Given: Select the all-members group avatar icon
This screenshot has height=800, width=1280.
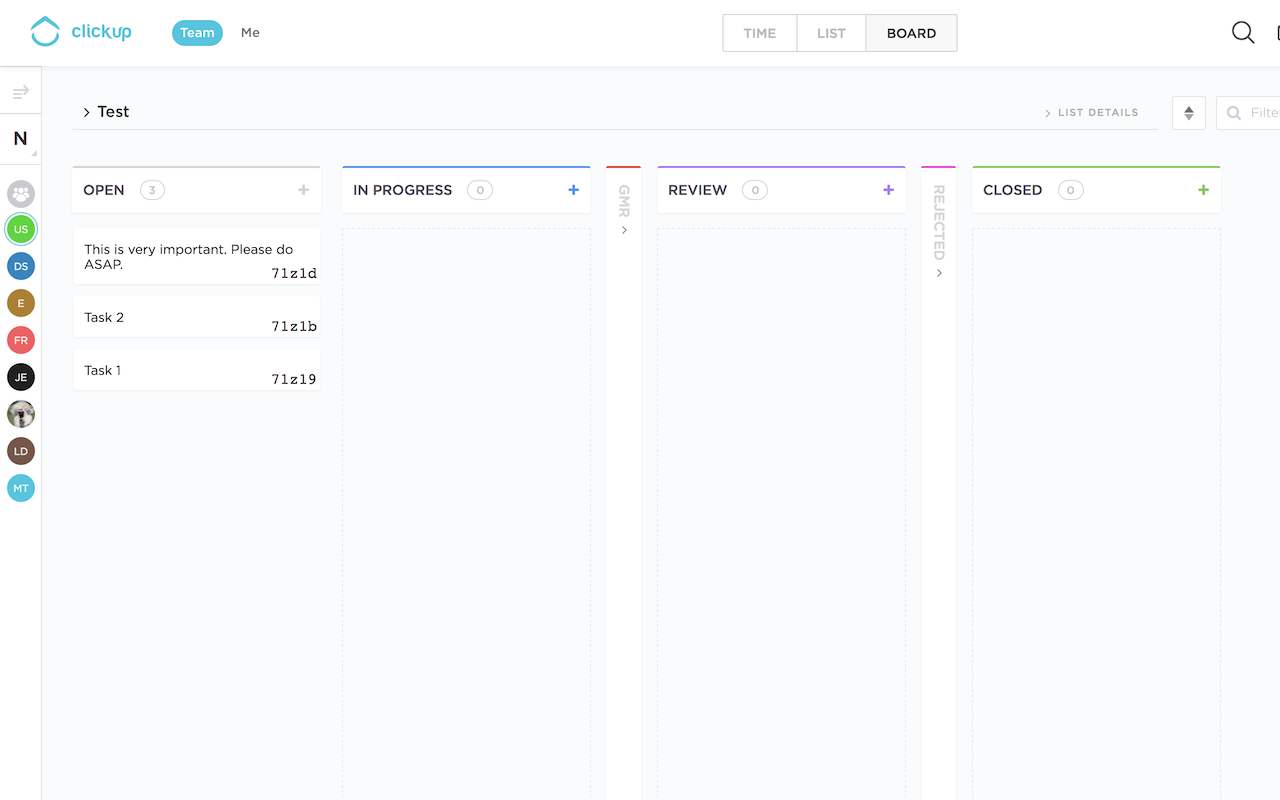Looking at the screenshot, I should coord(21,194).
